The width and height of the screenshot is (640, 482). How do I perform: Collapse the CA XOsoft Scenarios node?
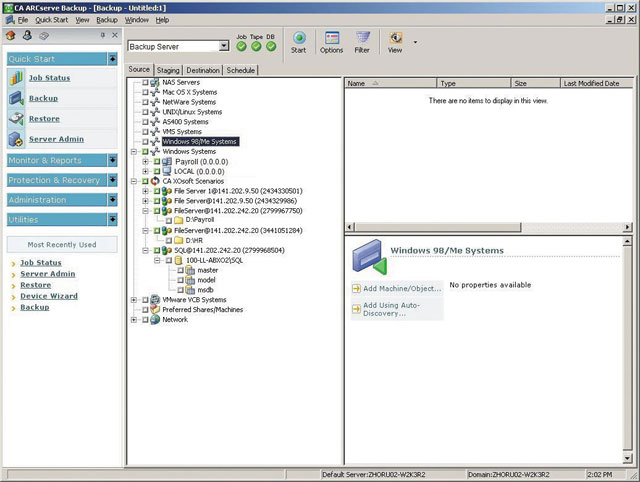click(x=133, y=181)
